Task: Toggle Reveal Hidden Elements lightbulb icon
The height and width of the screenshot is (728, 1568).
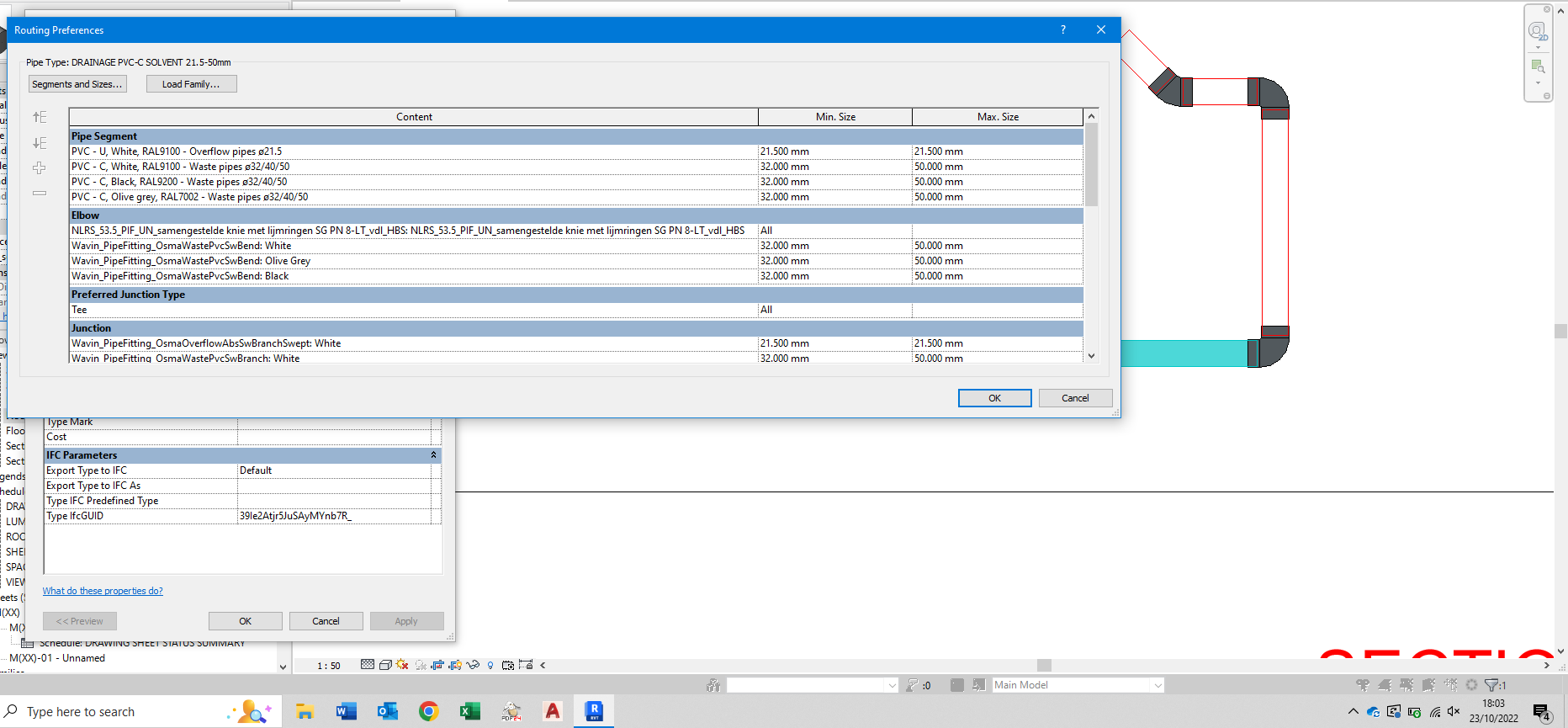Action: click(x=490, y=665)
